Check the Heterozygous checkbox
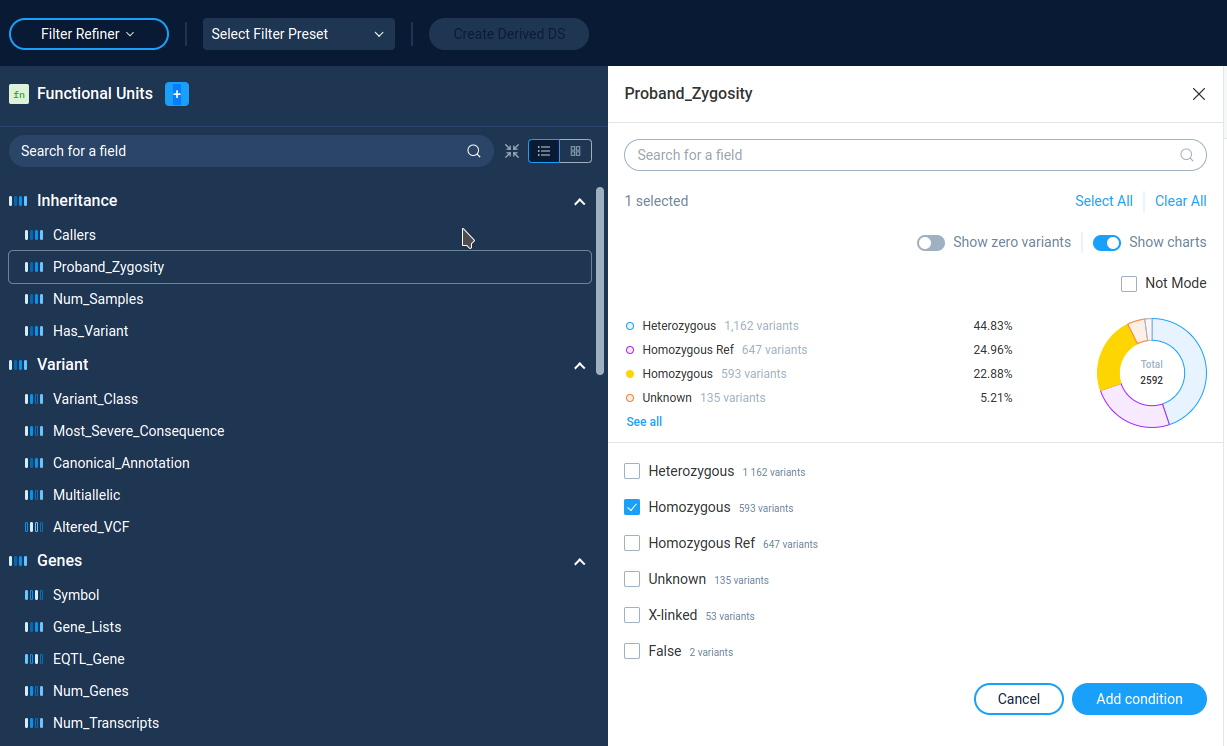 pos(632,471)
